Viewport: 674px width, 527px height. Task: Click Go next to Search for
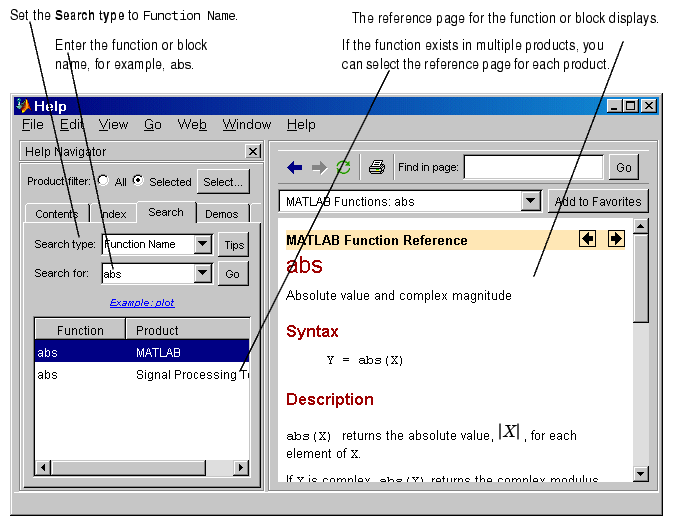pos(233,274)
